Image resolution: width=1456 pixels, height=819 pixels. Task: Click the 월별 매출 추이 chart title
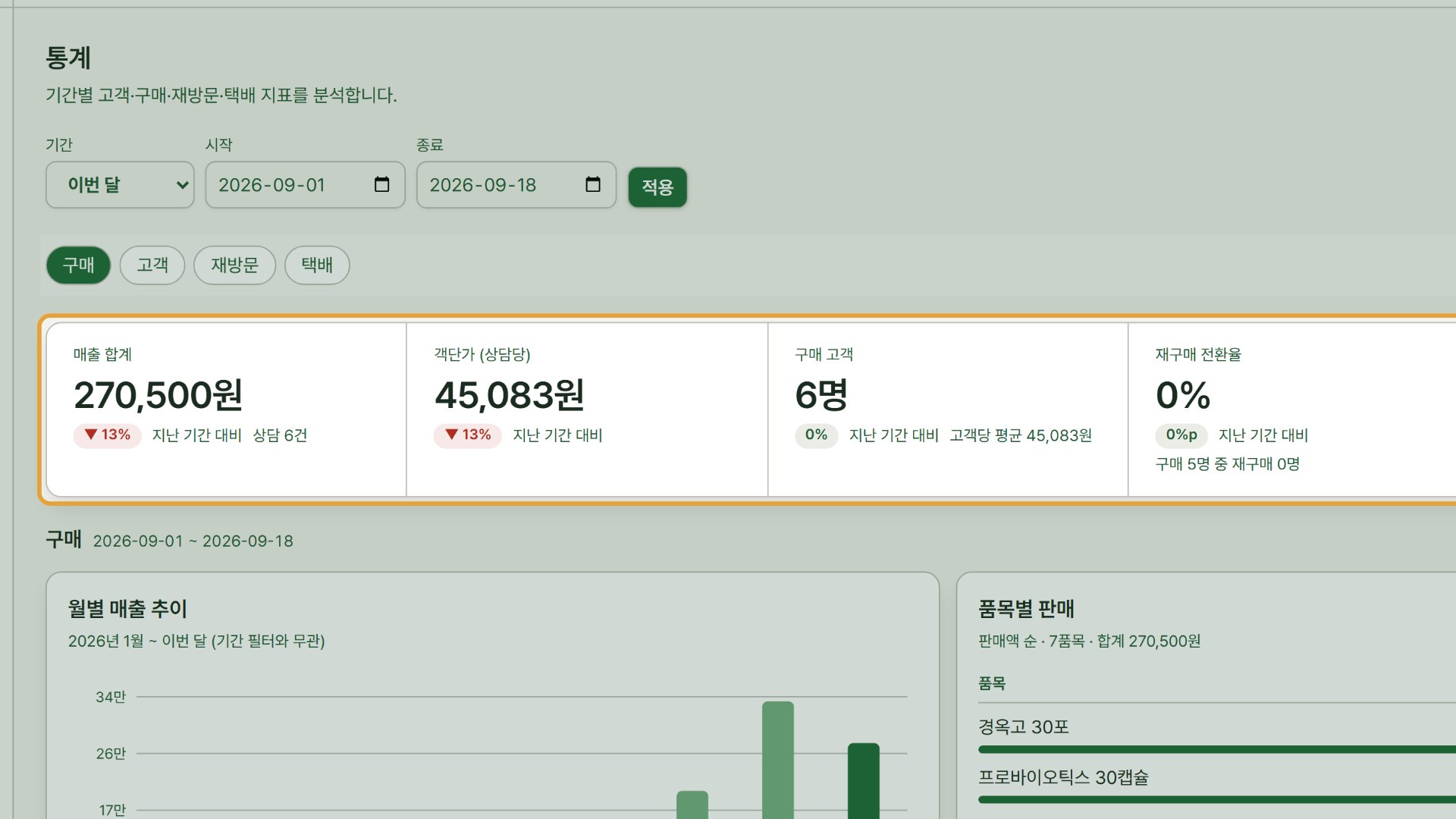[127, 609]
